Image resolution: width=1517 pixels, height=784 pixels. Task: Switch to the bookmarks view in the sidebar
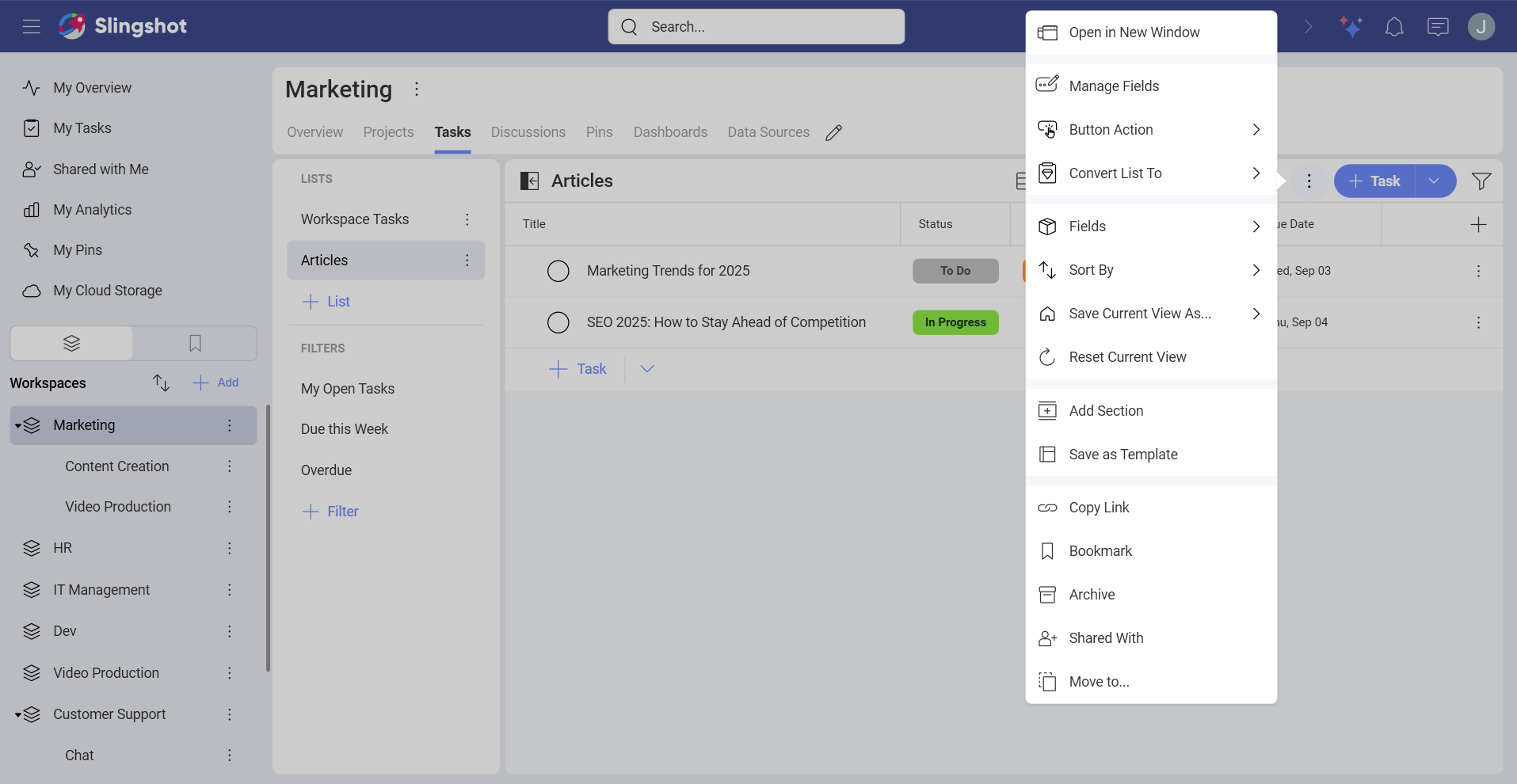point(194,343)
